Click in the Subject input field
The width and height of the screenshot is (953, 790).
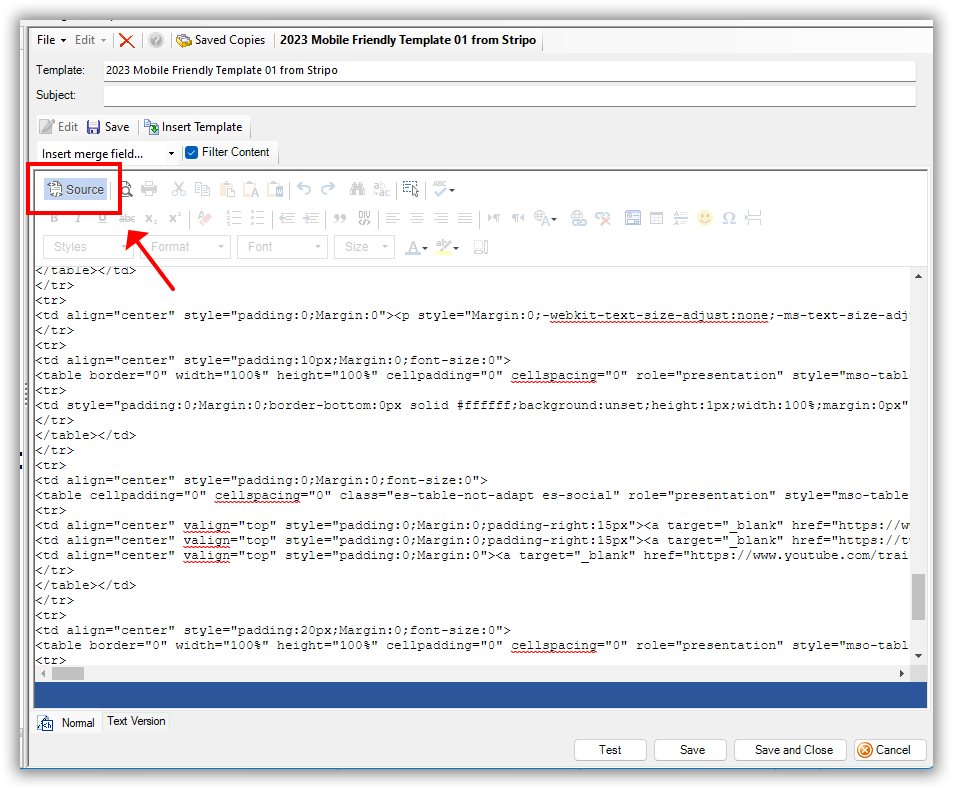pyautogui.click(x=509, y=95)
